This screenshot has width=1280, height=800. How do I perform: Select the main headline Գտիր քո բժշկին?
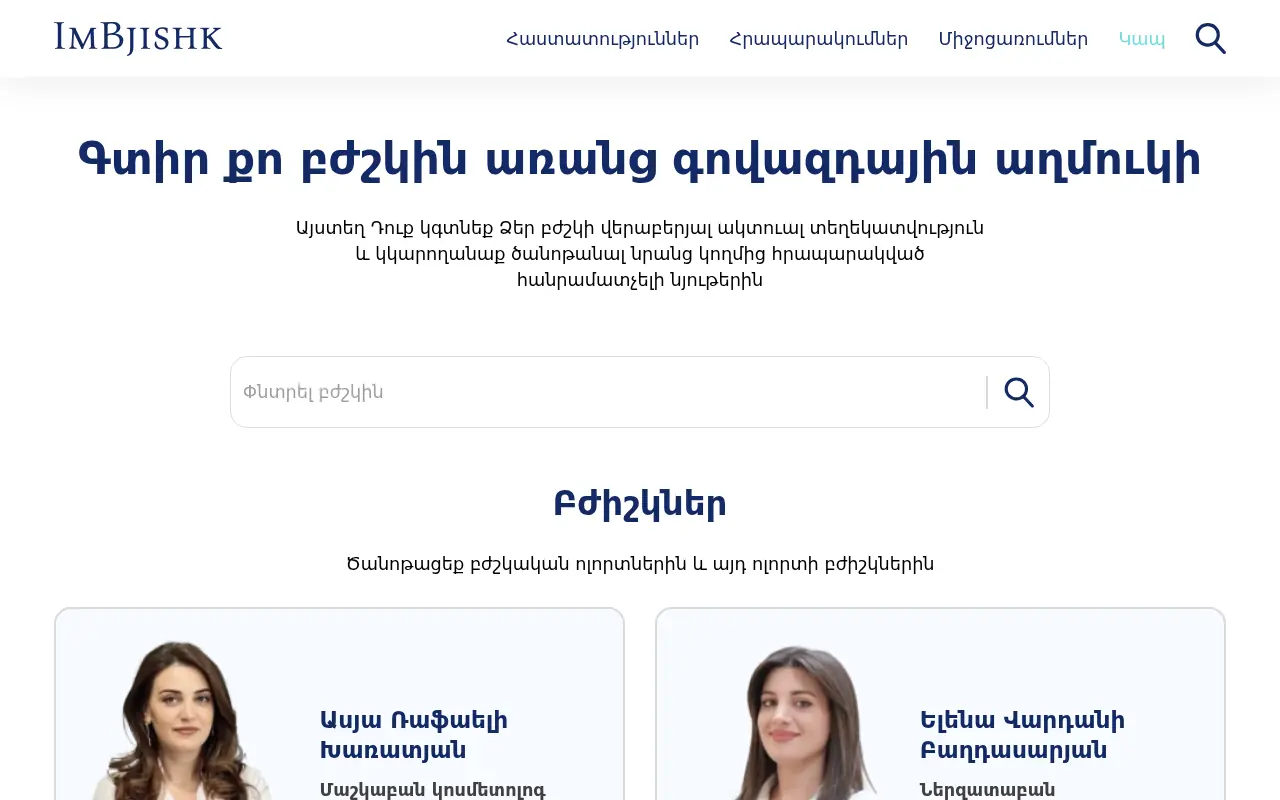(640, 159)
